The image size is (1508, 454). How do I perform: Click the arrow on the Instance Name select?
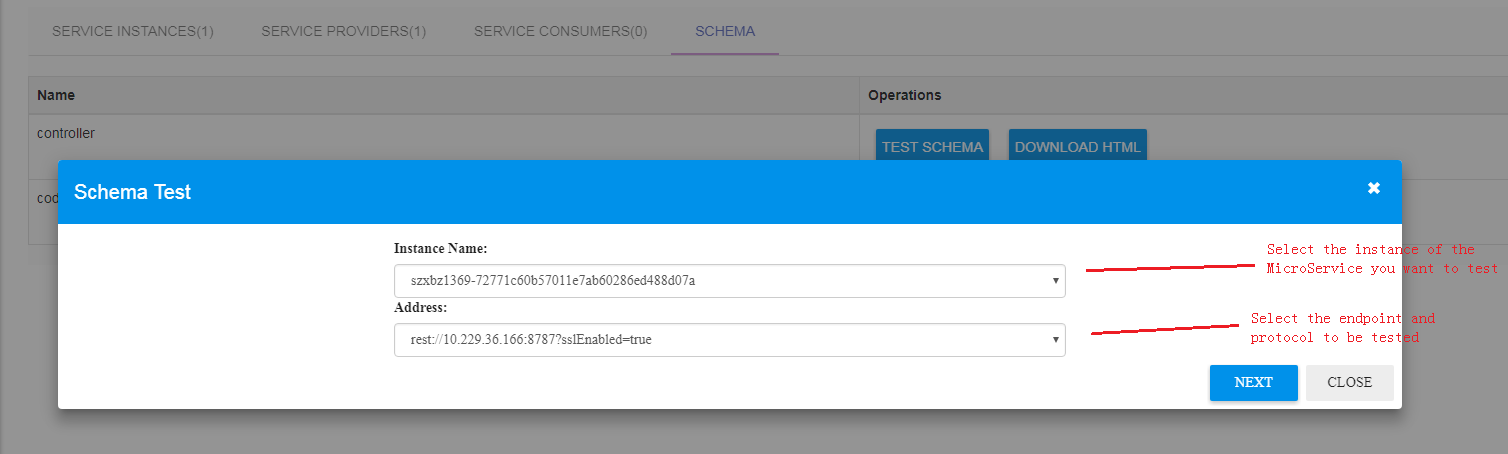point(1055,281)
